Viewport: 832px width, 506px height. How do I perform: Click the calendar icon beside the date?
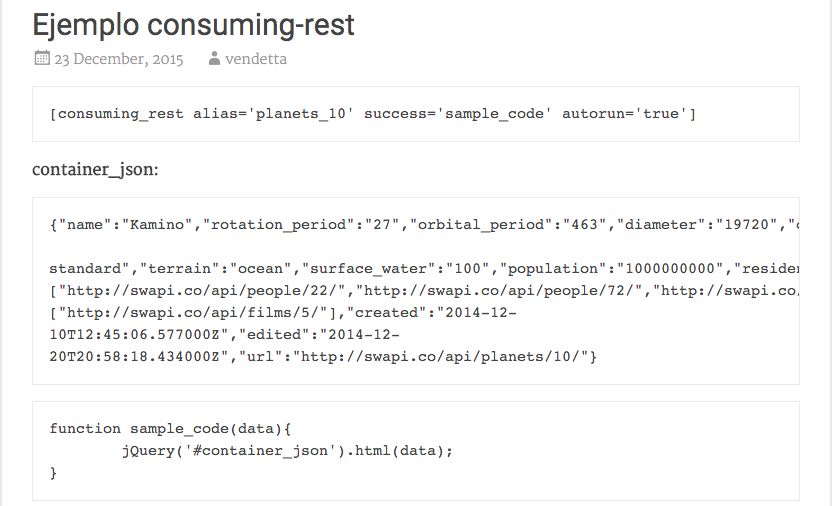pos(42,58)
